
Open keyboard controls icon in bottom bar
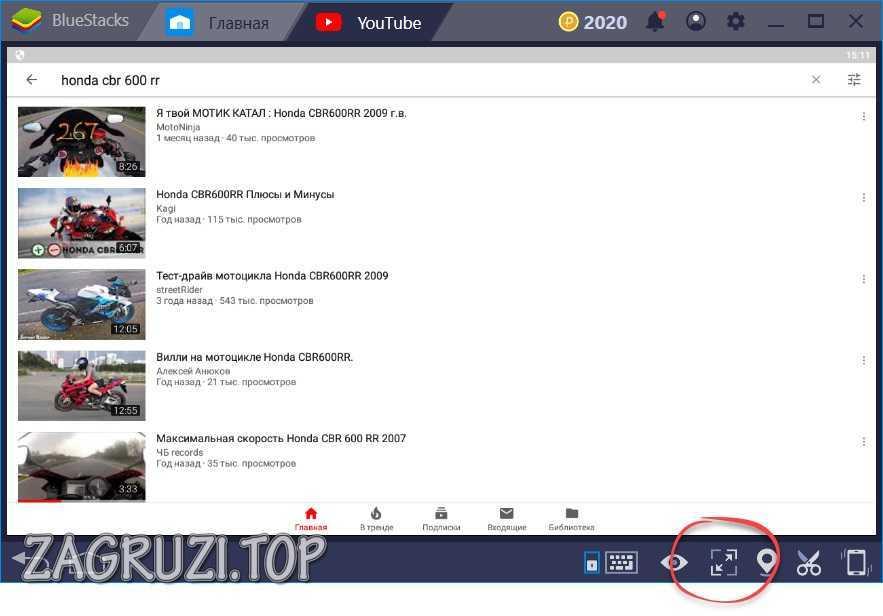point(622,562)
